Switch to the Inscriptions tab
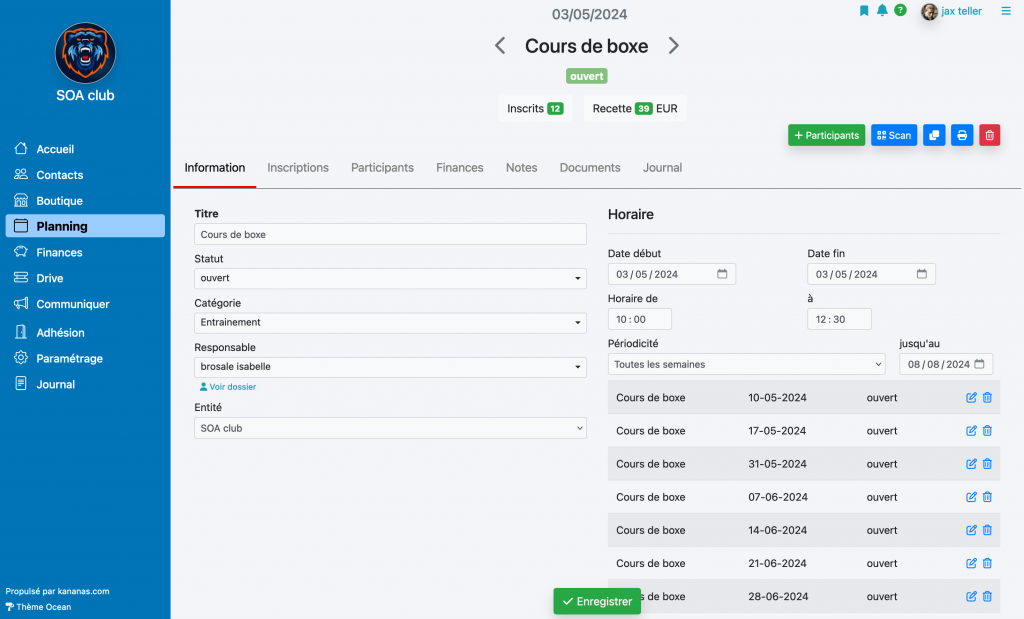Viewport: 1024px width, 619px height. 298,168
